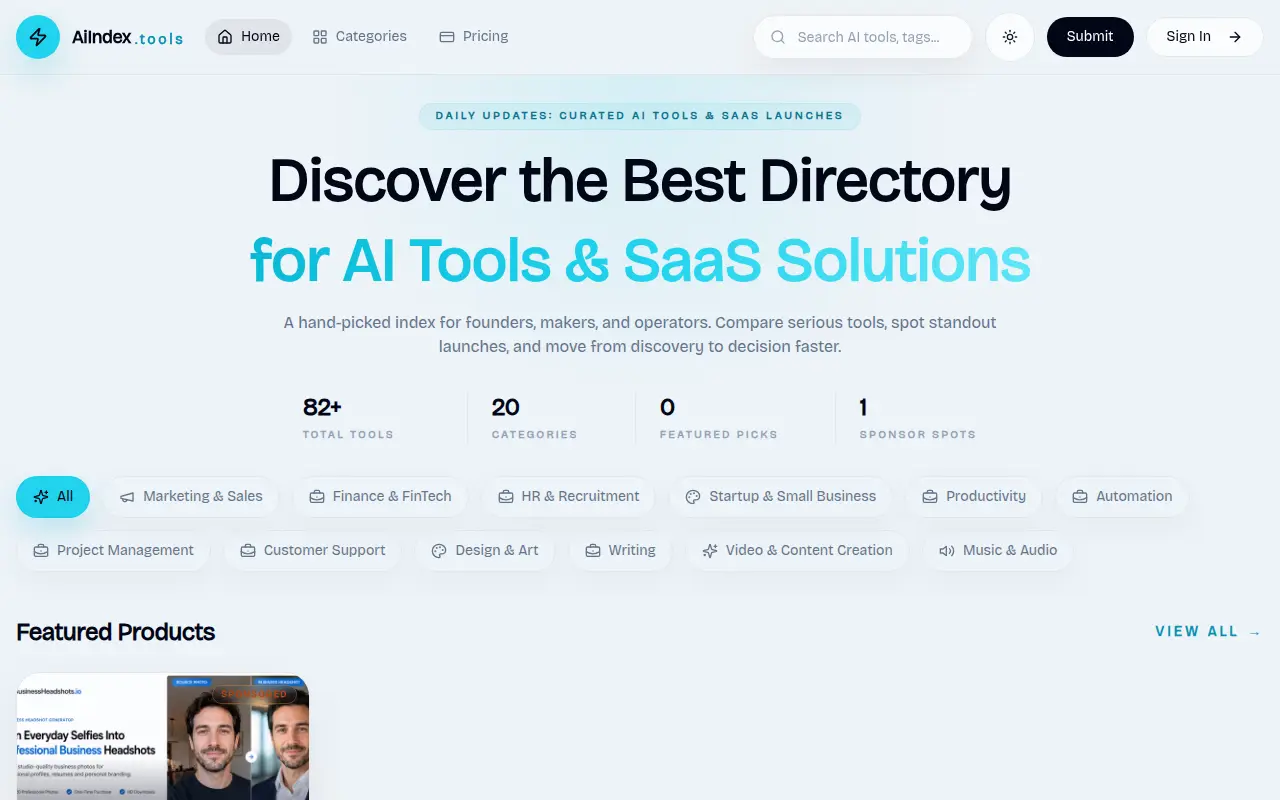Viewport: 1280px width, 800px height.
Task: Open the Home nav item
Action: (249, 37)
